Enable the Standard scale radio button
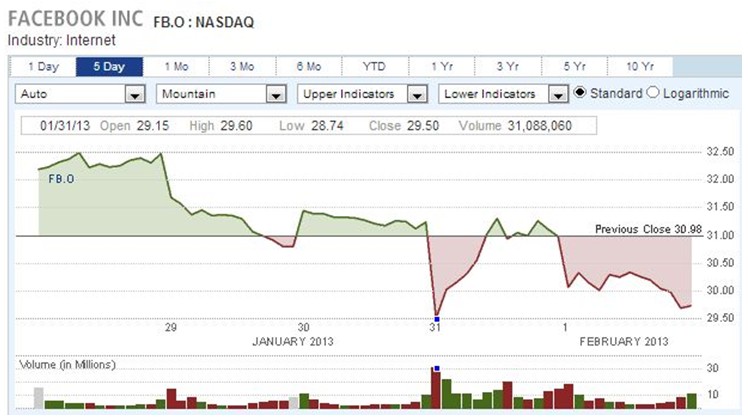748x417 pixels. (x=579, y=93)
